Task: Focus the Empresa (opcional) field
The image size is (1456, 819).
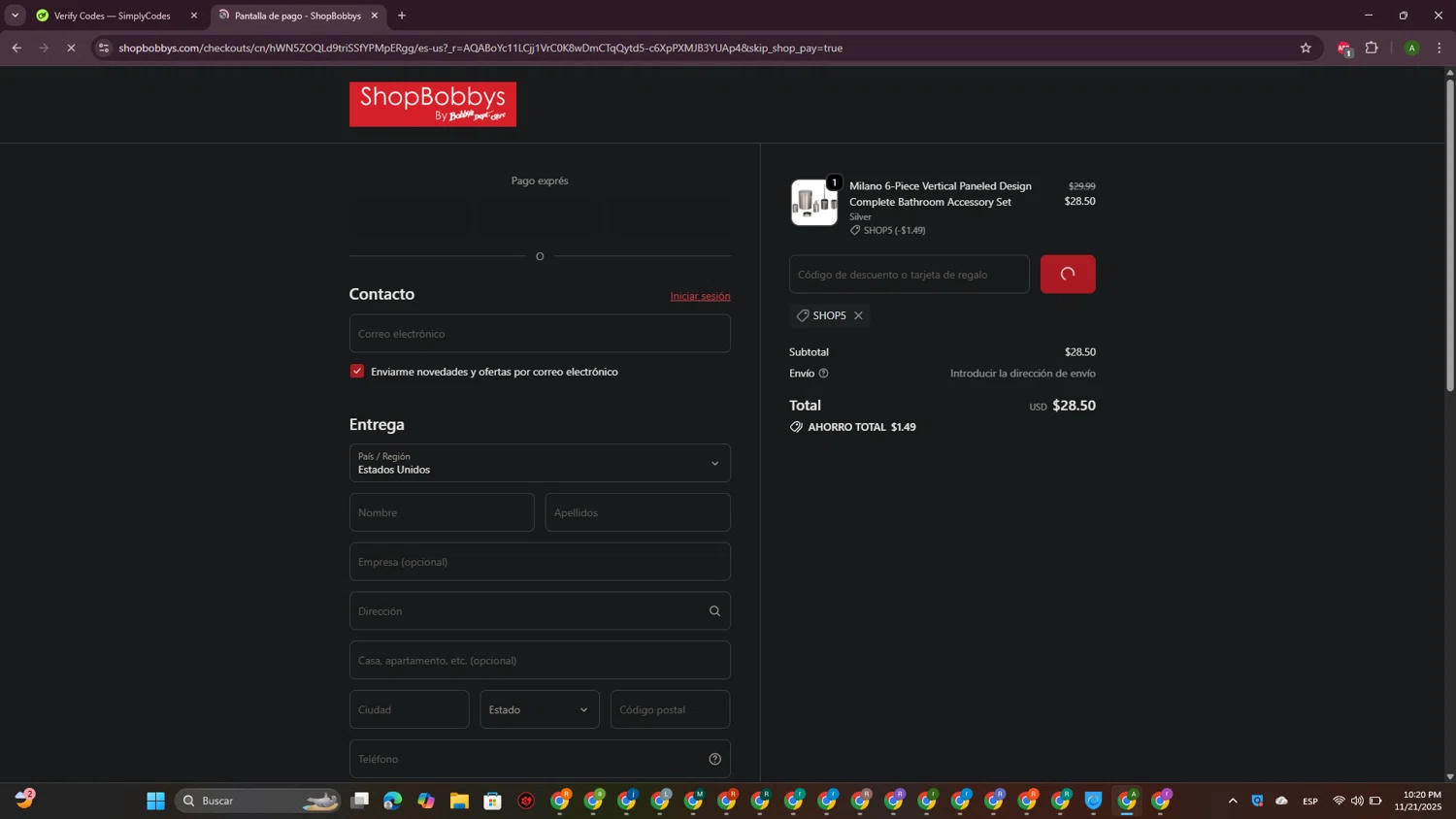Action: pos(540,562)
